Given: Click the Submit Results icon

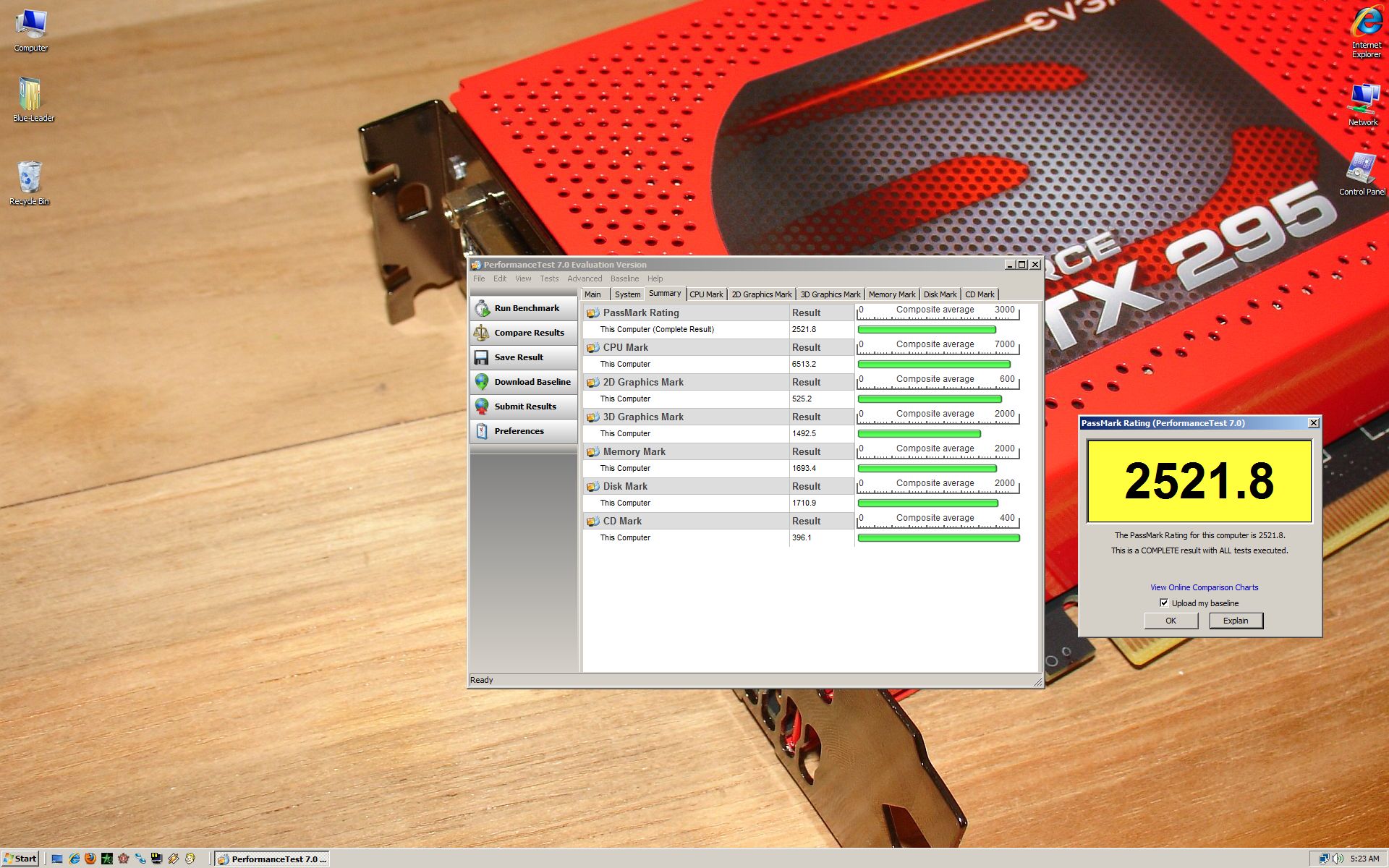Looking at the screenshot, I should pos(482,407).
